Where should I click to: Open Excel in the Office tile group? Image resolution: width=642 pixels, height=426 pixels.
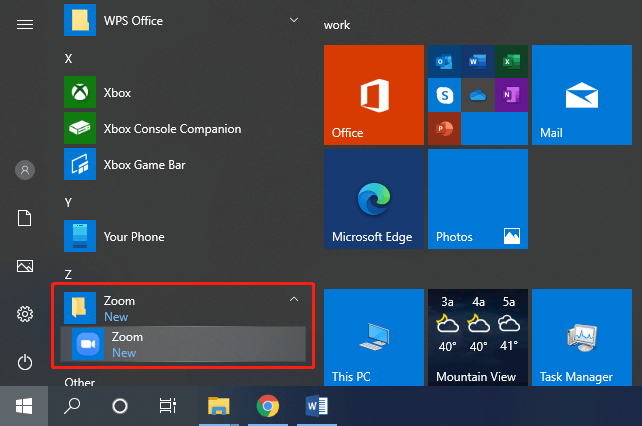coord(511,61)
